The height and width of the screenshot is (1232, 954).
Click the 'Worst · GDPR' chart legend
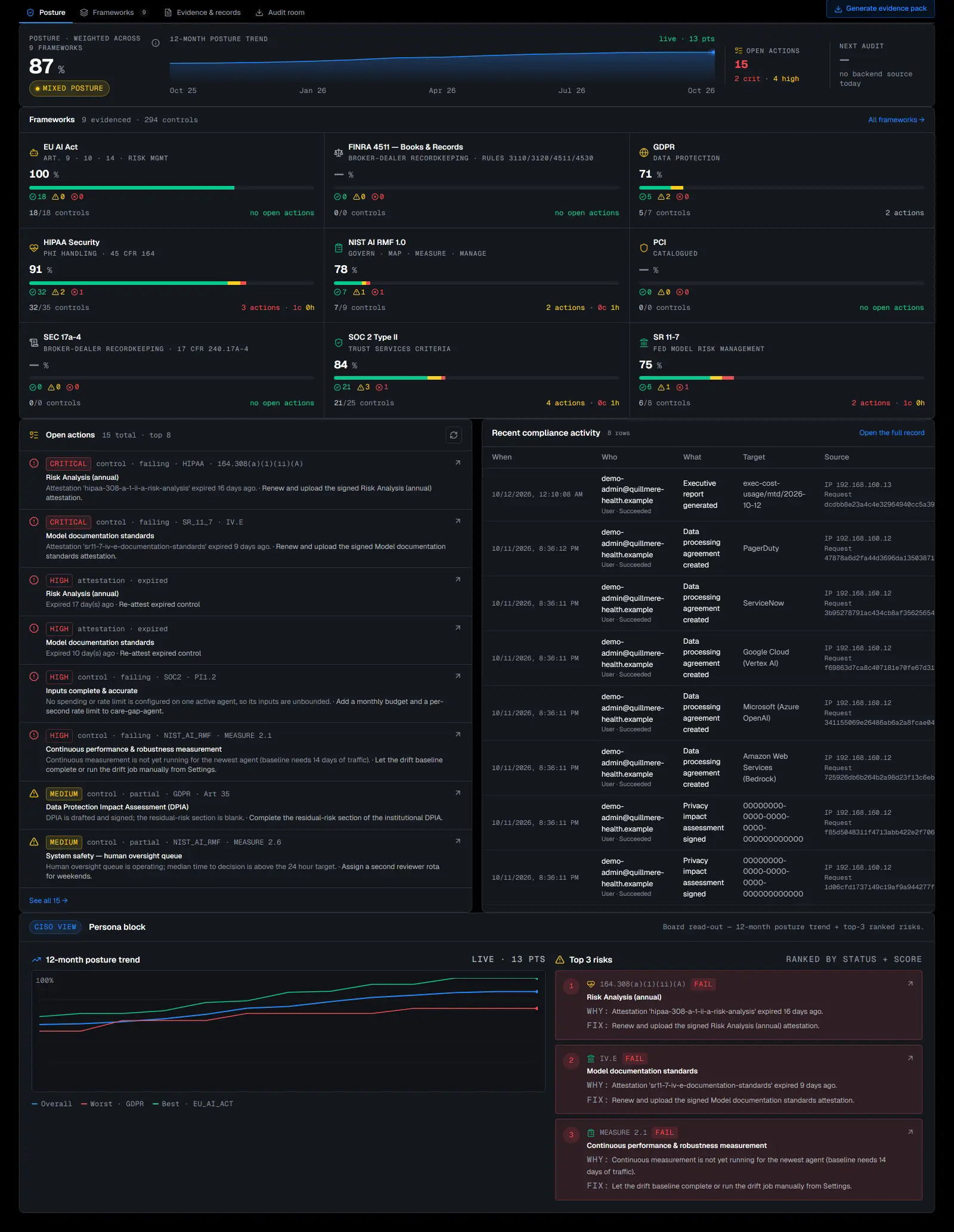coord(113,1104)
